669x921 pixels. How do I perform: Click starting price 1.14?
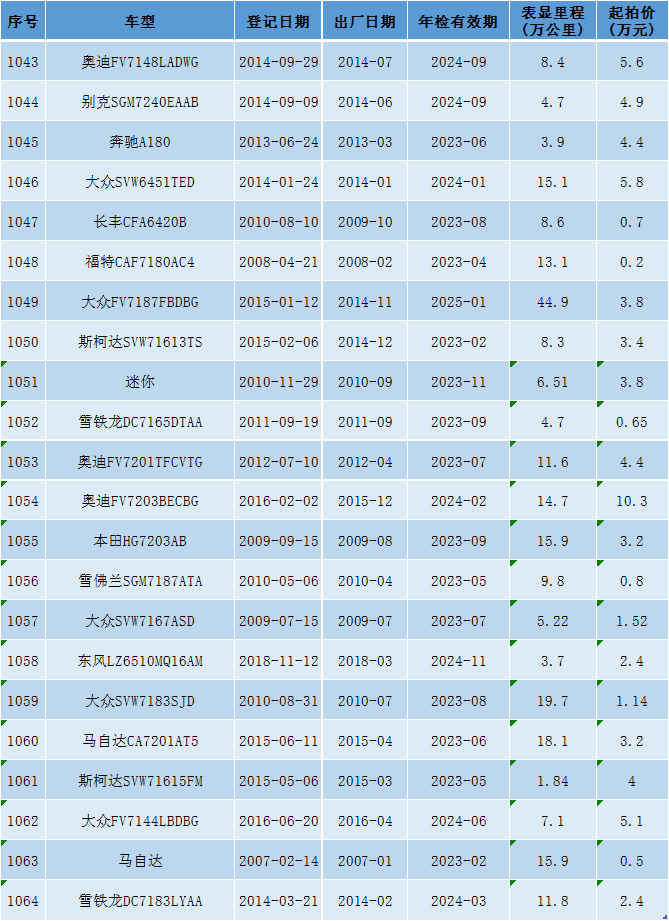click(632, 700)
